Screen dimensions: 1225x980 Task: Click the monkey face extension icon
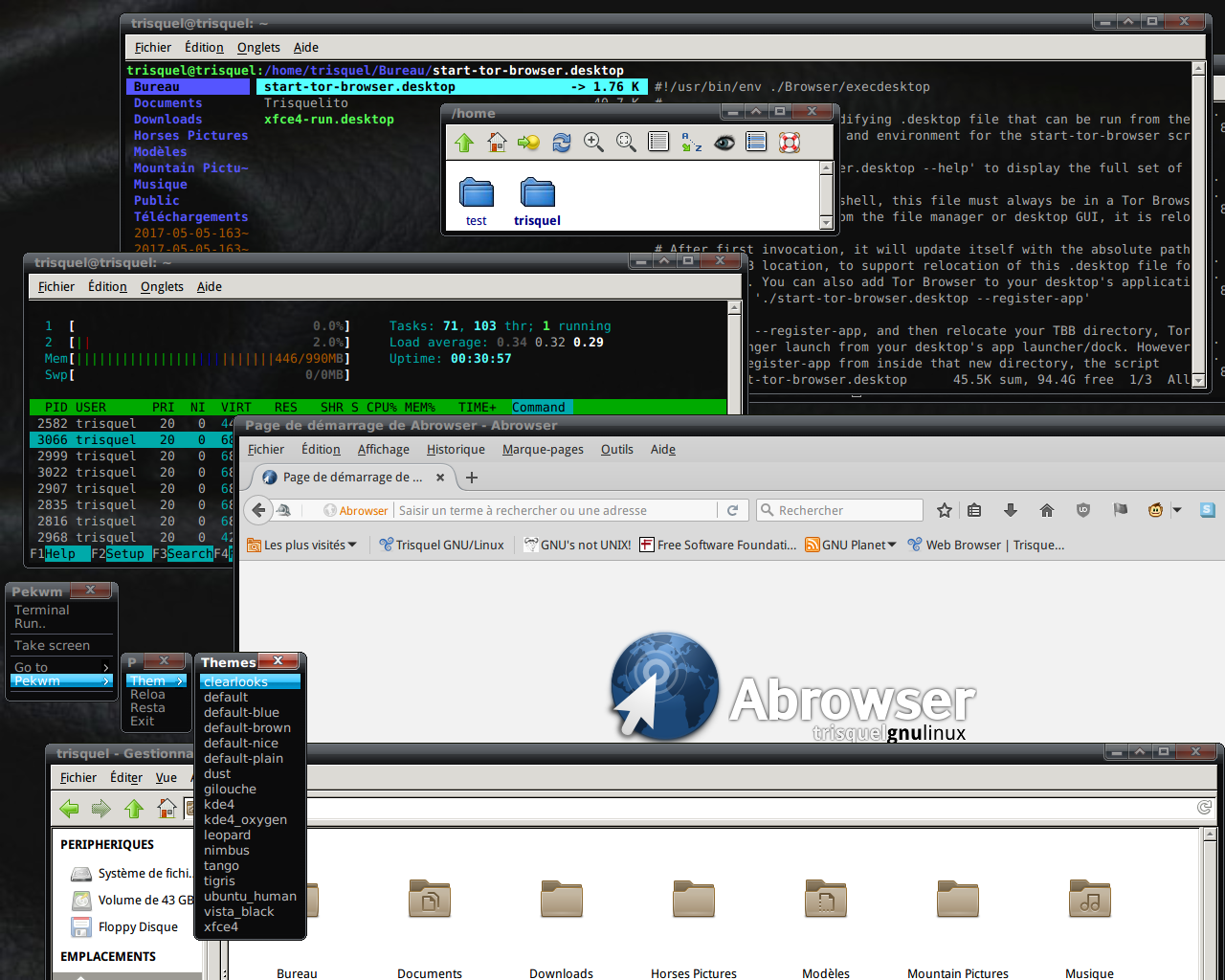[x=1155, y=510]
